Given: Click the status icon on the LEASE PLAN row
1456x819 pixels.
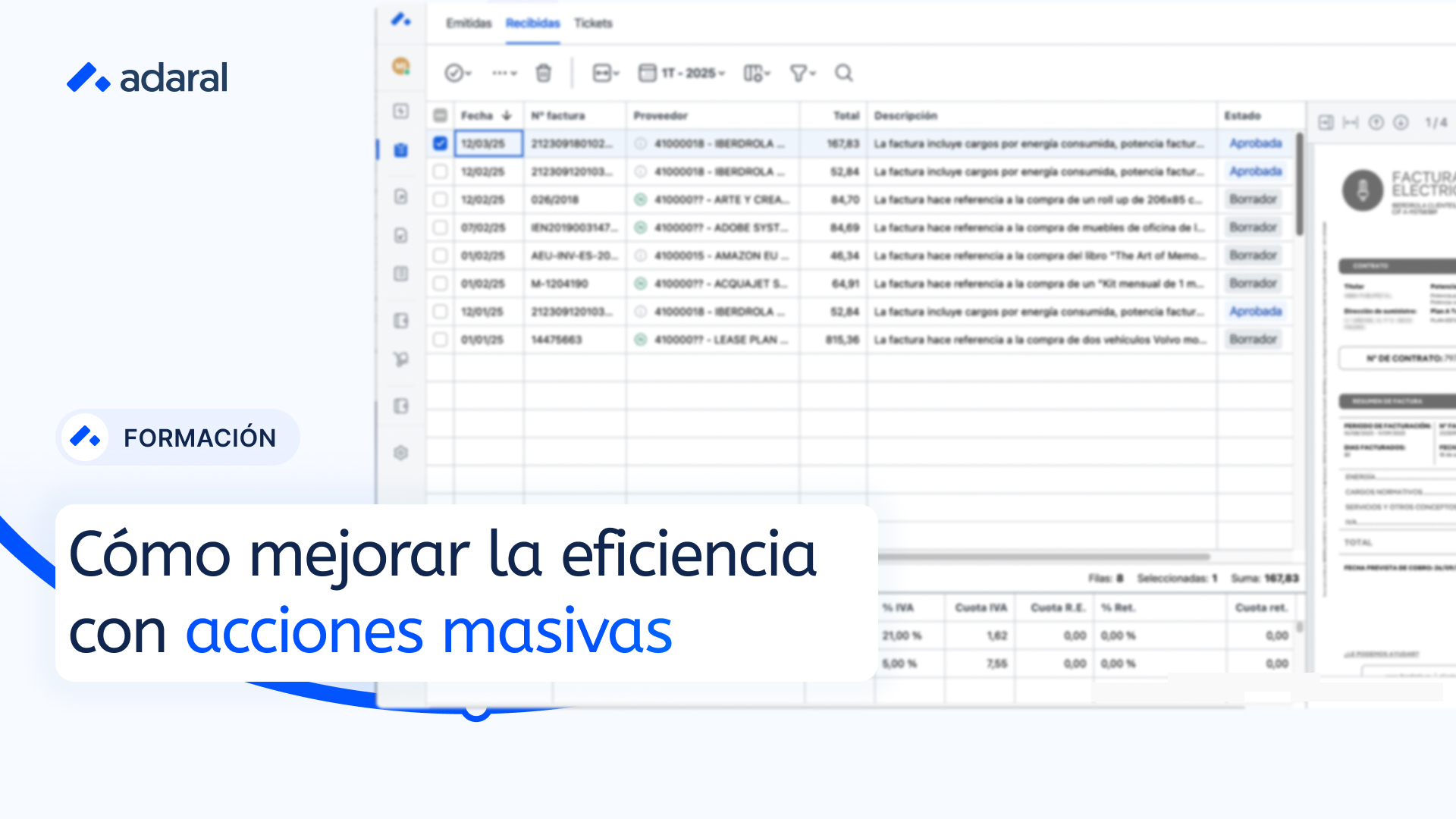Looking at the screenshot, I should (x=641, y=340).
